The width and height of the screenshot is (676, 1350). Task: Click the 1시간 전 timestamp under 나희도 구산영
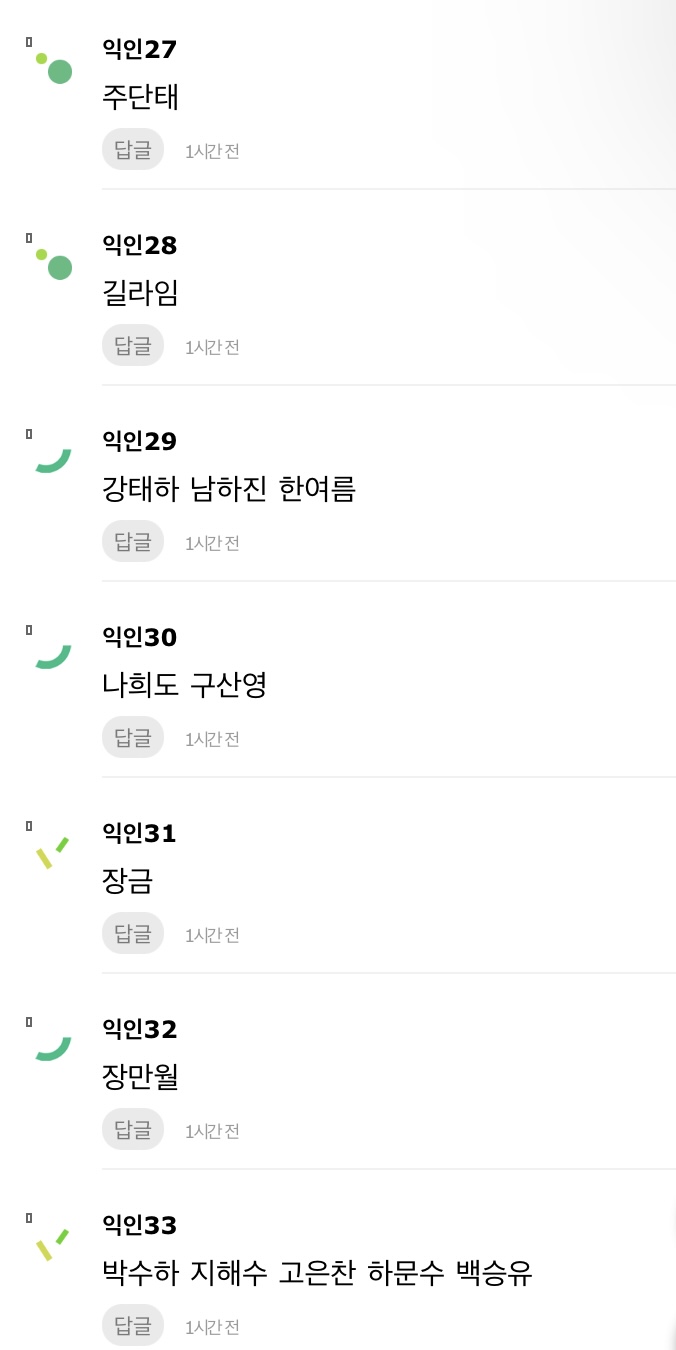click(x=212, y=738)
